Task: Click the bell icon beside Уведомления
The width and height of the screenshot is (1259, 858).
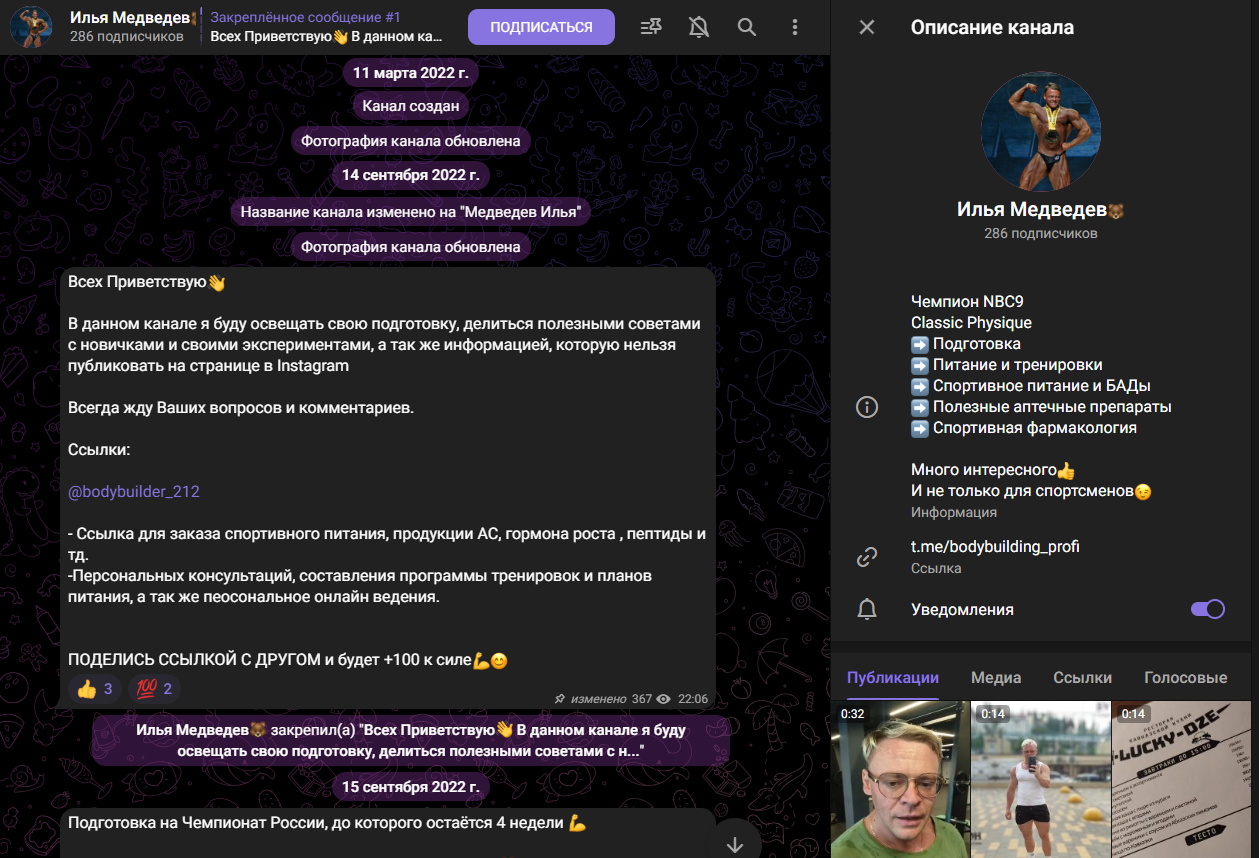Action: 867,609
